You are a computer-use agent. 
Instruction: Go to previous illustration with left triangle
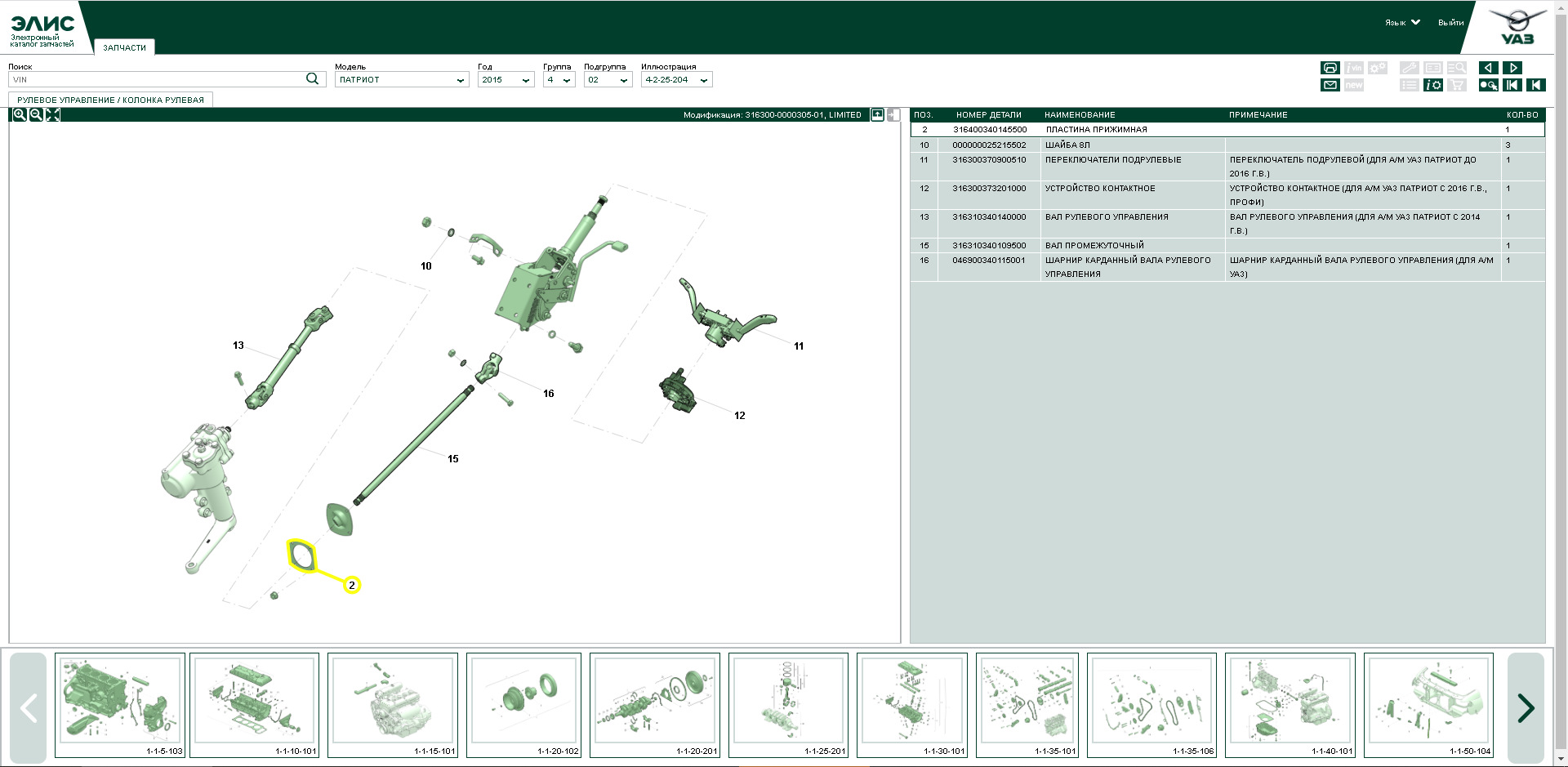point(1488,68)
